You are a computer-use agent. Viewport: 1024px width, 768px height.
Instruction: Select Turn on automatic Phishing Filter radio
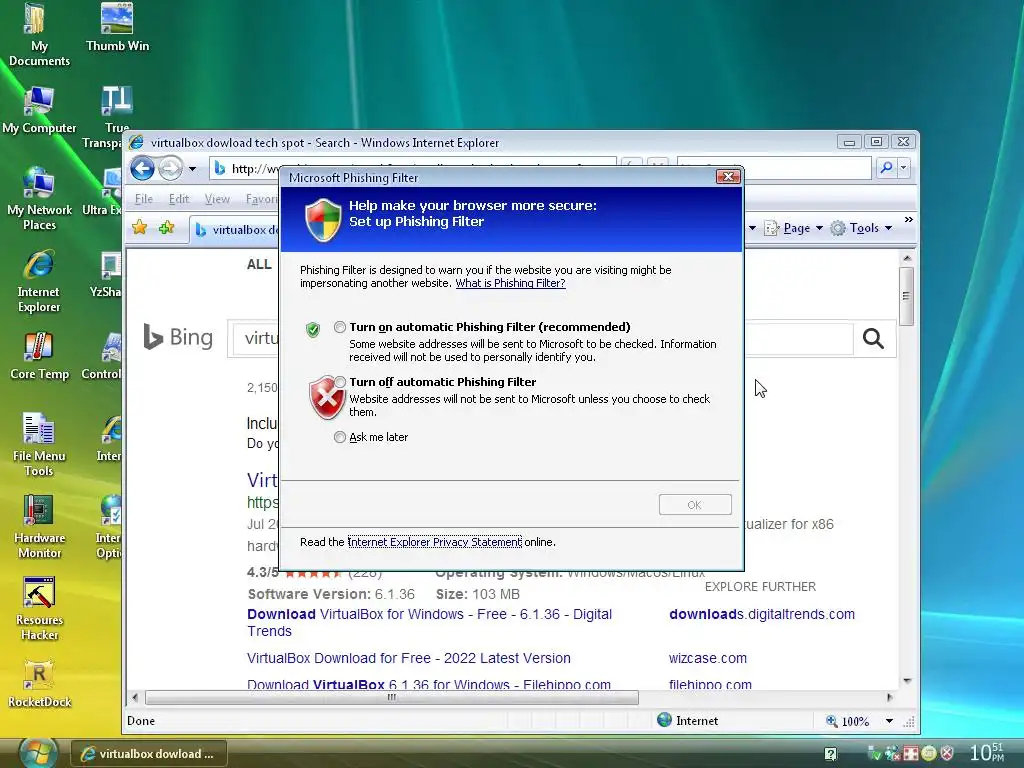(340, 327)
